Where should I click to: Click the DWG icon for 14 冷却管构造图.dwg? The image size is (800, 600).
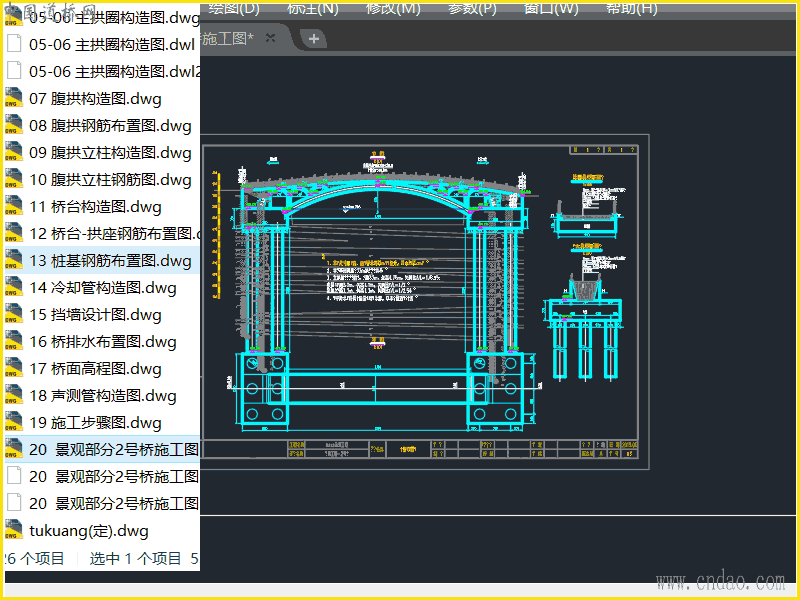14,287
